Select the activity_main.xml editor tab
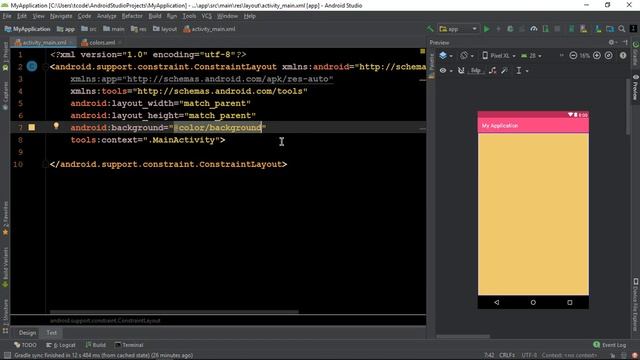Image resolution: width=640 pixels, height=360 pixels. pyautogui.click(x=44, y=42)
